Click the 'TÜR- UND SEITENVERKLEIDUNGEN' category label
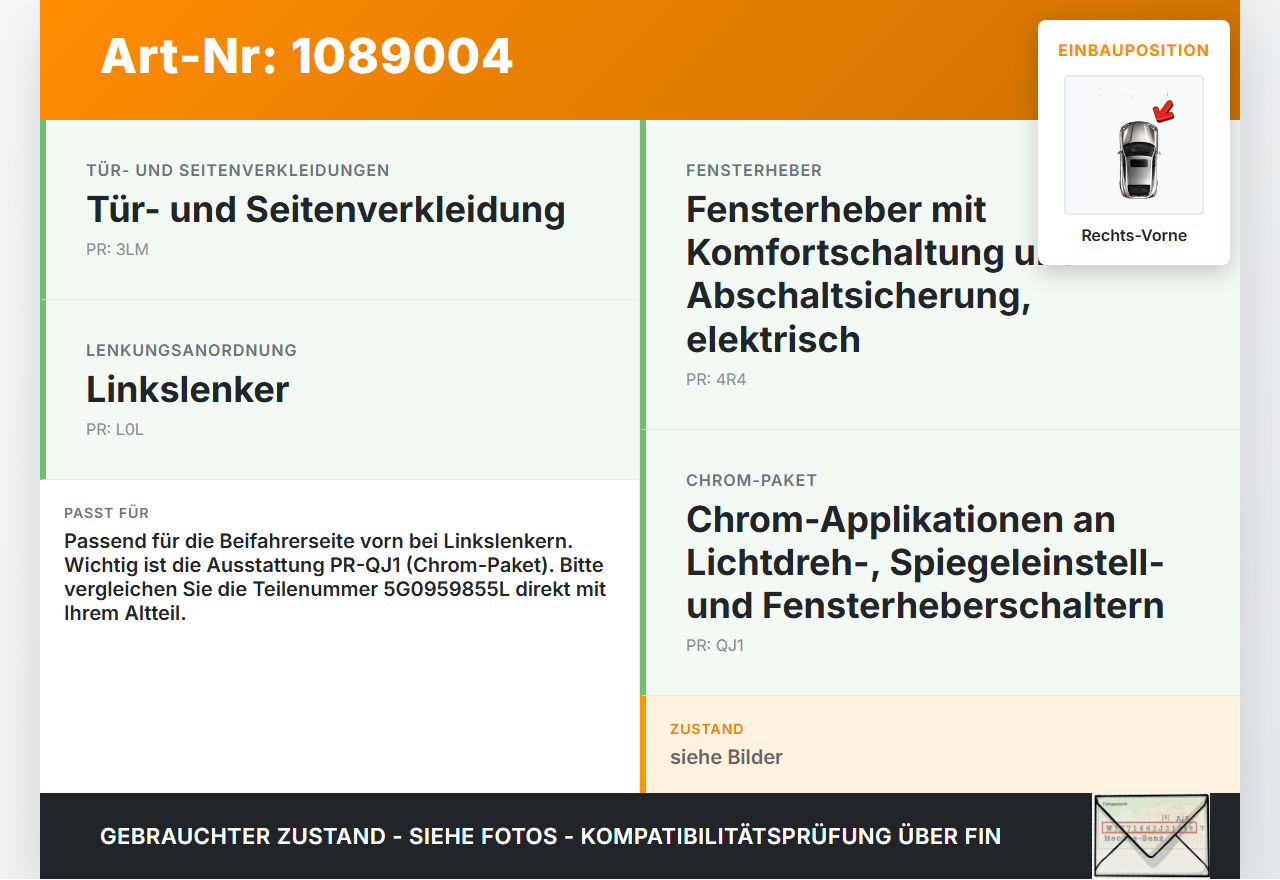The image size is (1280, 880). coord(238,171)
